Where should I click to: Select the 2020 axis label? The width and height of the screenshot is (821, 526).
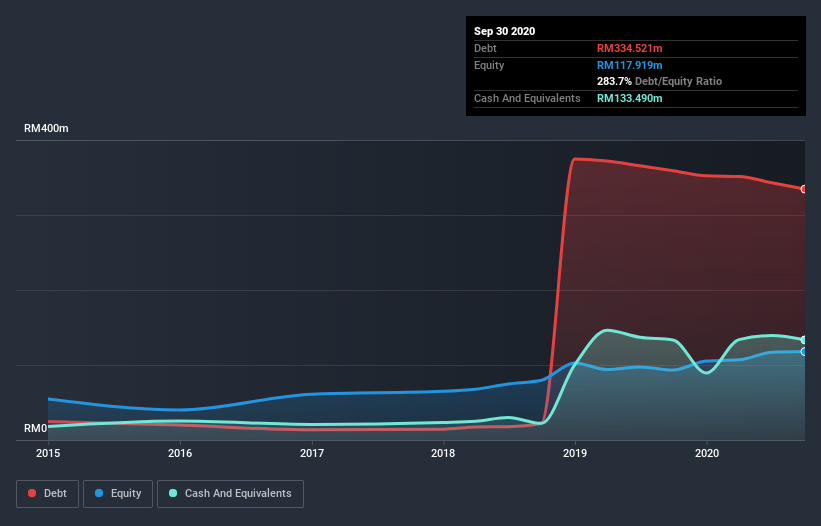coord(707,453)
